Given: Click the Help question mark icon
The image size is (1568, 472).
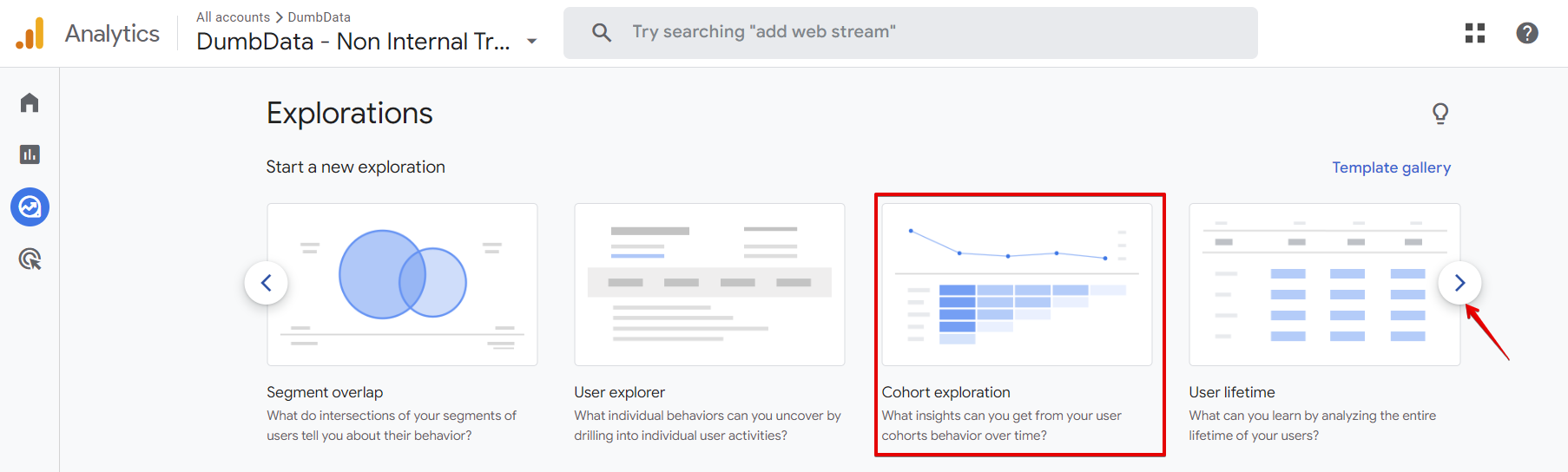Looking at the screenshot, I should [1526, 33].
